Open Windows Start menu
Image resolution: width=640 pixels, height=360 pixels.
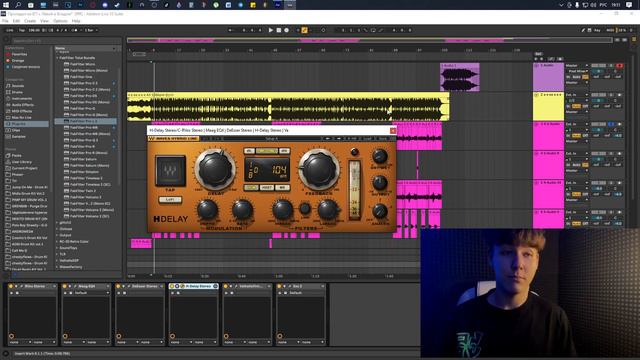tap(6, 5)
